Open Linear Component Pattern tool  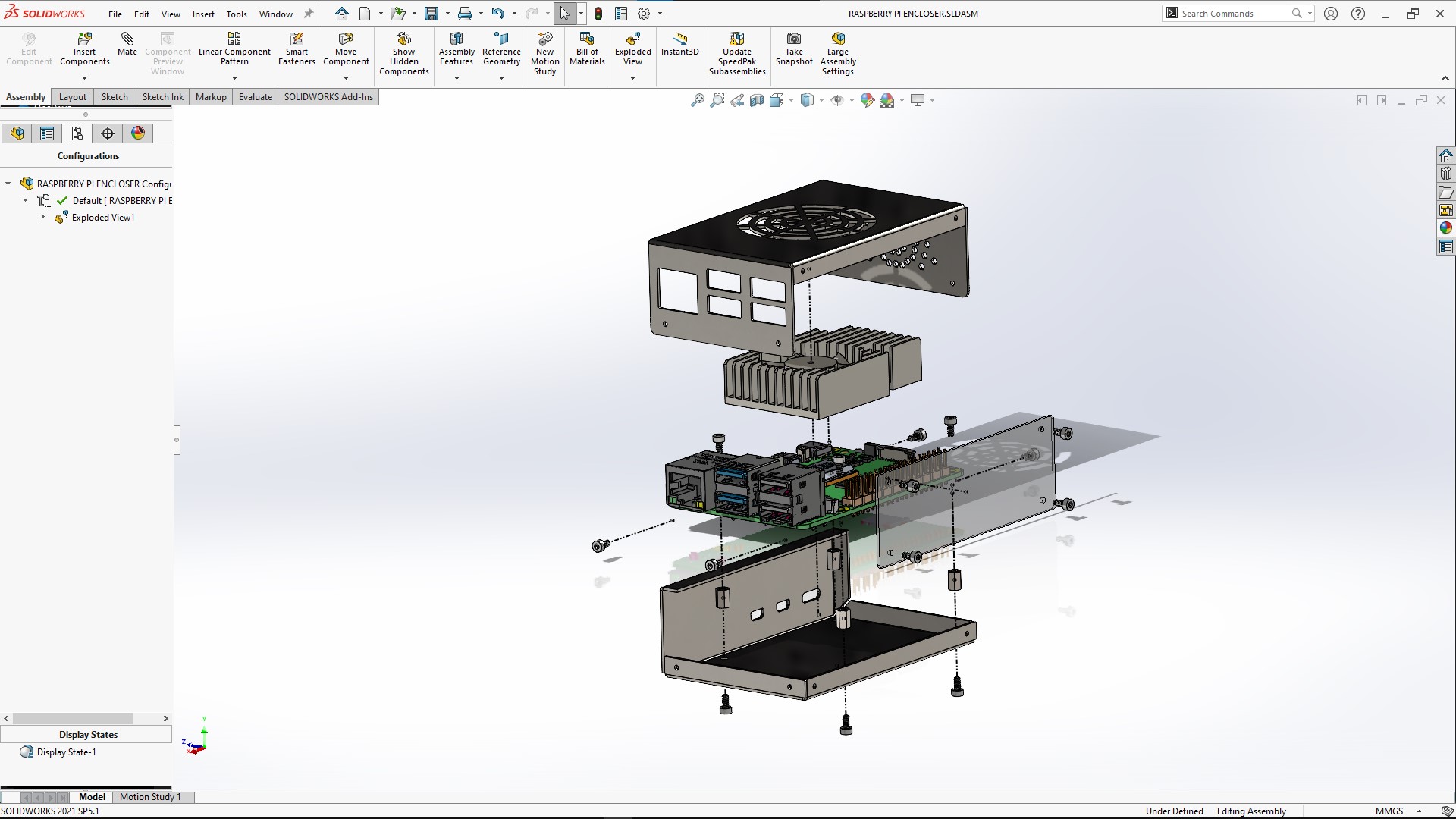pos(234,50)
